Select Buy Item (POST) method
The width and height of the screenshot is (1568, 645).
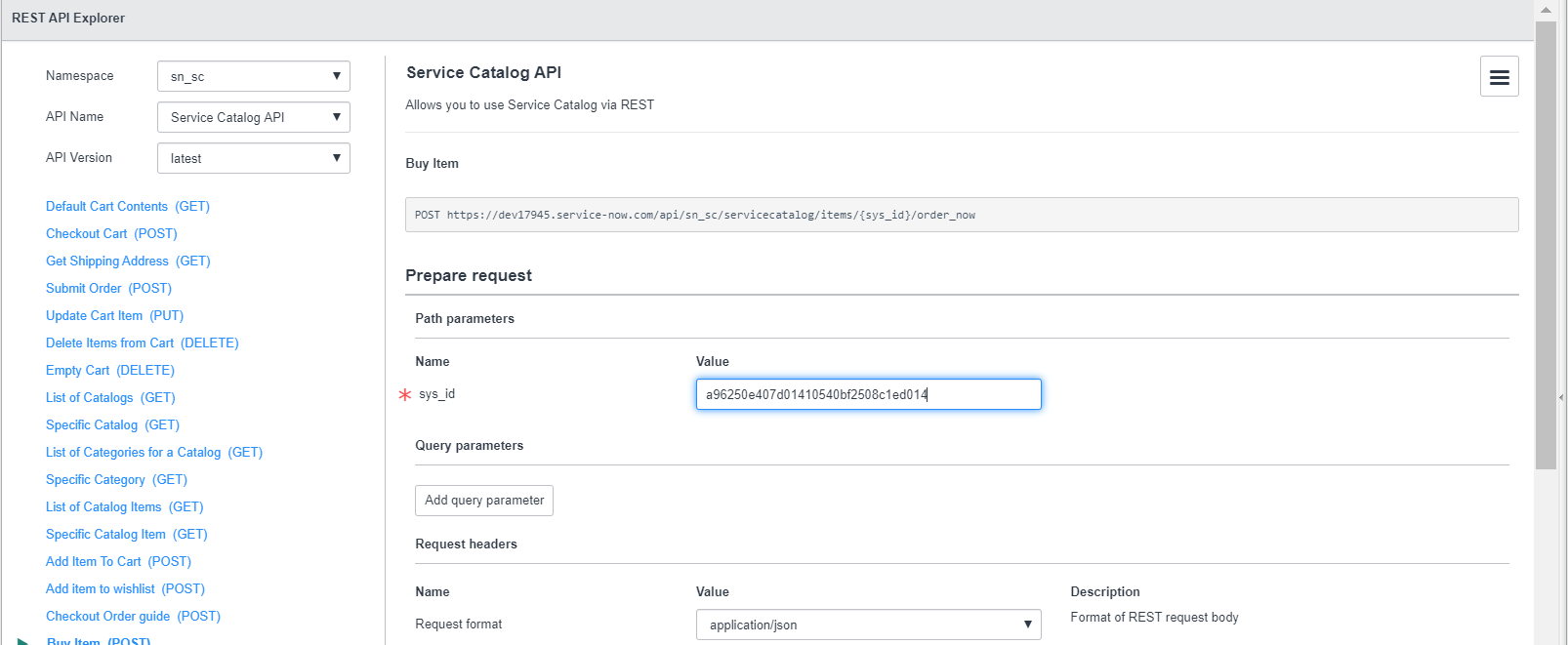click(x=99, y=640)
